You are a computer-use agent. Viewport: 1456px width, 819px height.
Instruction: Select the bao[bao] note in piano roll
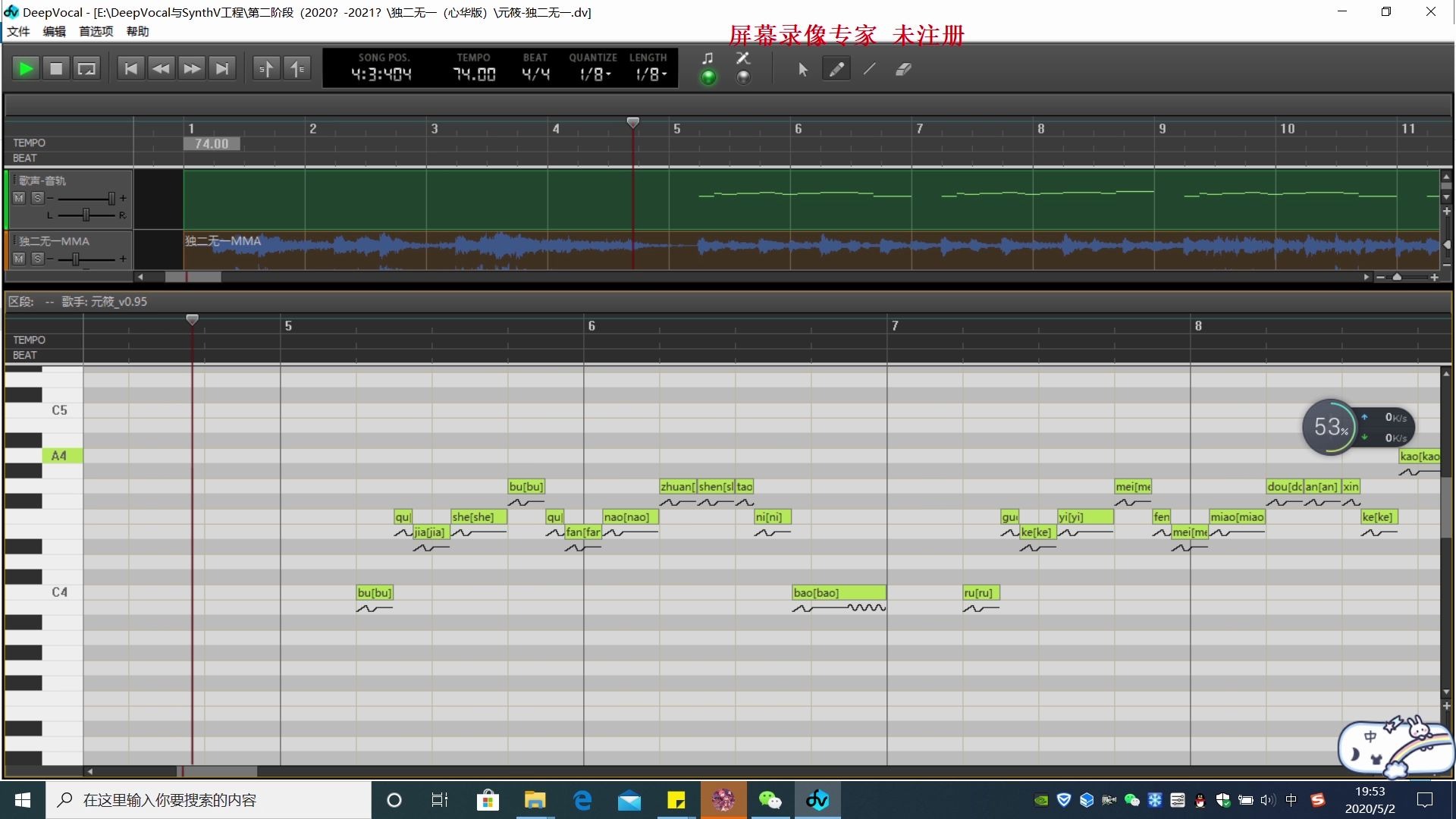(838, 592)
